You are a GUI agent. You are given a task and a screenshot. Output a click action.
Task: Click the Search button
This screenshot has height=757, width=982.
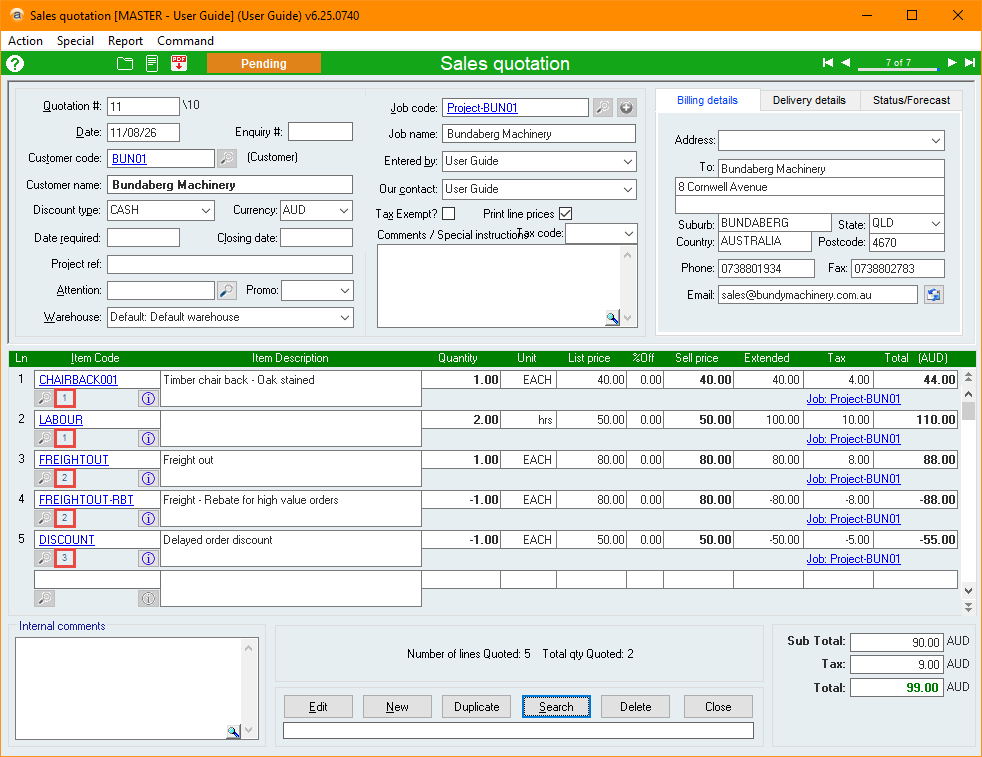click(x=556, y=707)
